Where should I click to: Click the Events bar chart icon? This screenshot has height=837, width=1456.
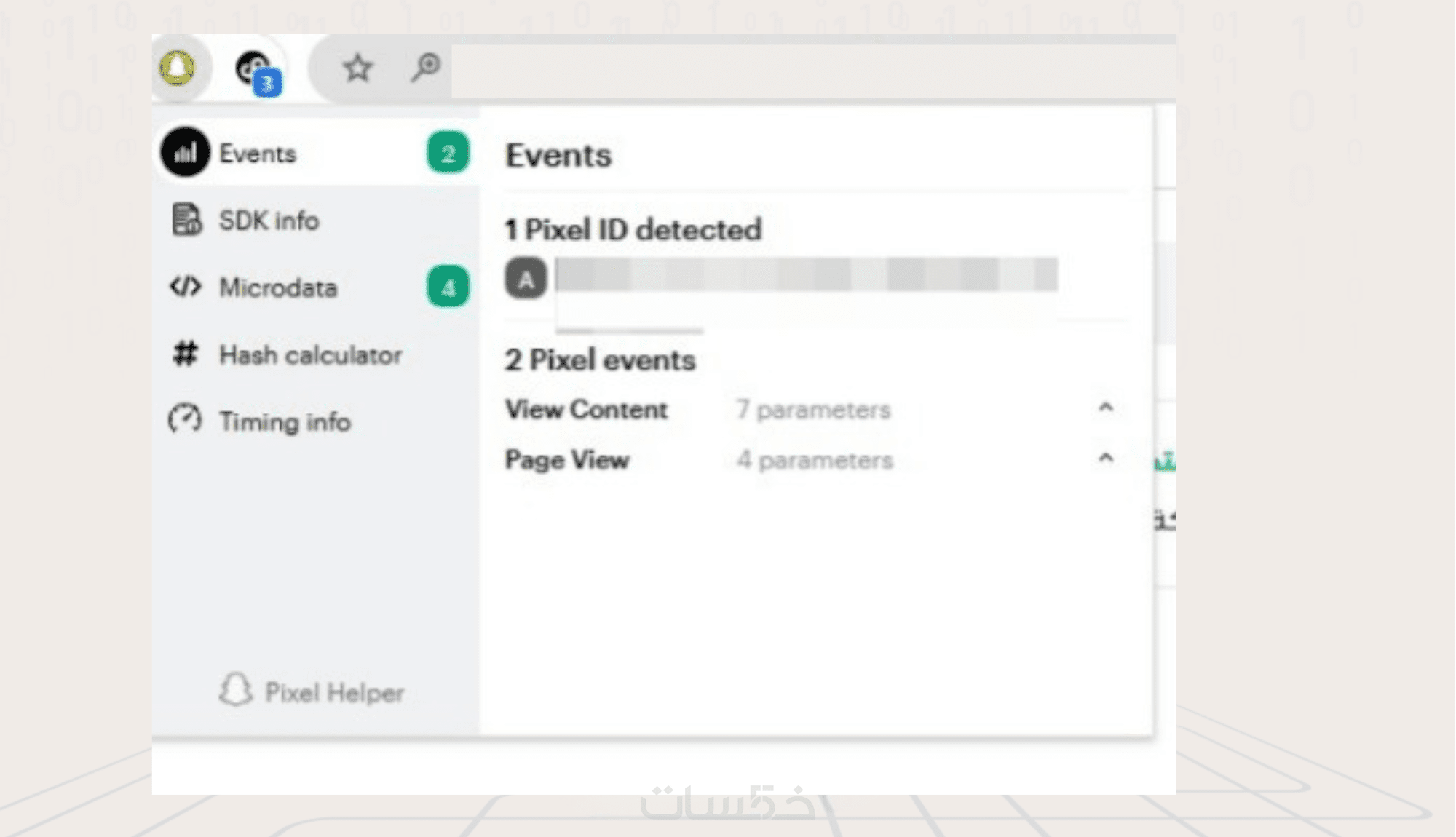(x=185, y=153)
